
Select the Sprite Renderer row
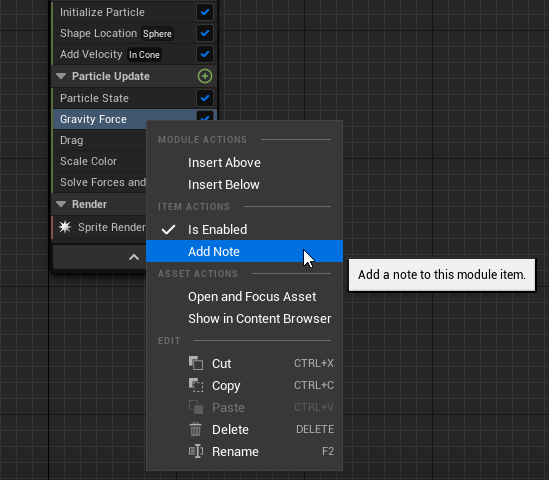tap(99, 227)
